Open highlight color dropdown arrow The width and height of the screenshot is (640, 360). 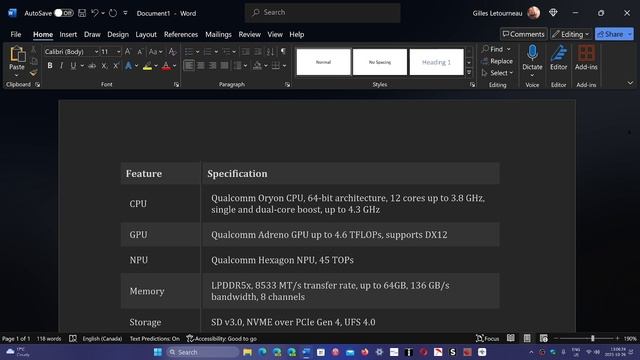[156, 66]
